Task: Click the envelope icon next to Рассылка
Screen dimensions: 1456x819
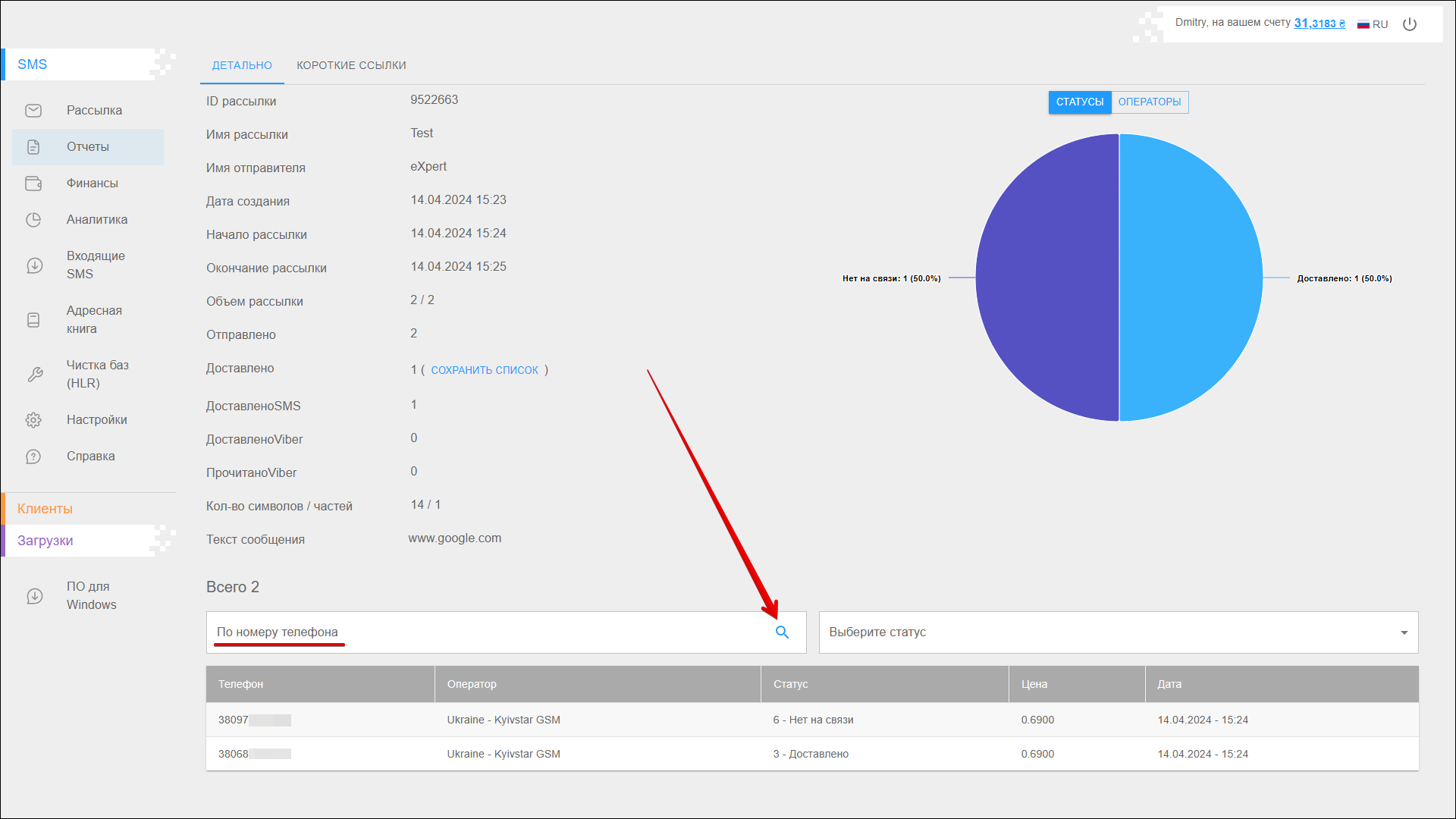Action: coord(33,111)
